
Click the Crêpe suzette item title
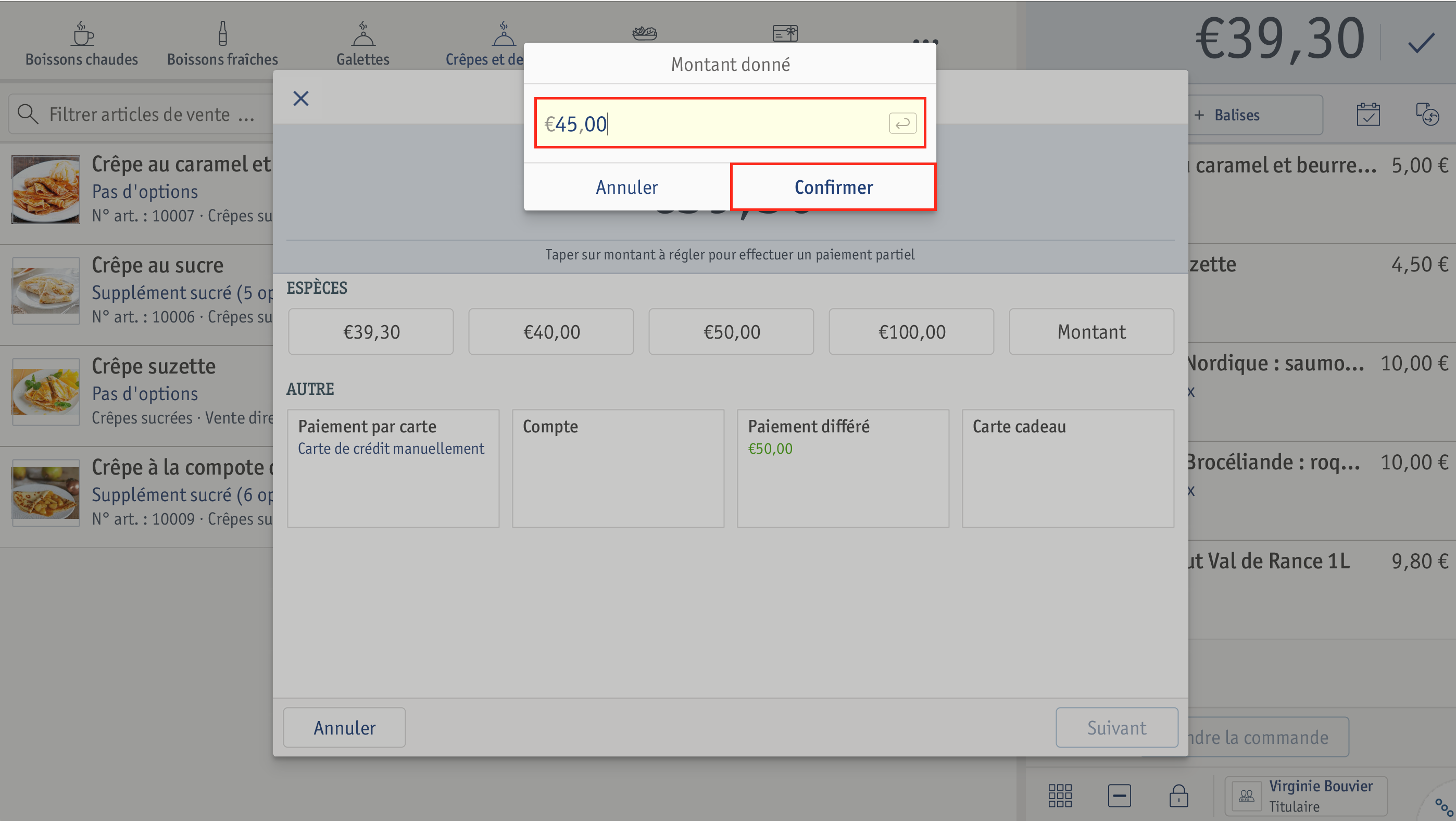pyautogui.click(x=154, y=366)
